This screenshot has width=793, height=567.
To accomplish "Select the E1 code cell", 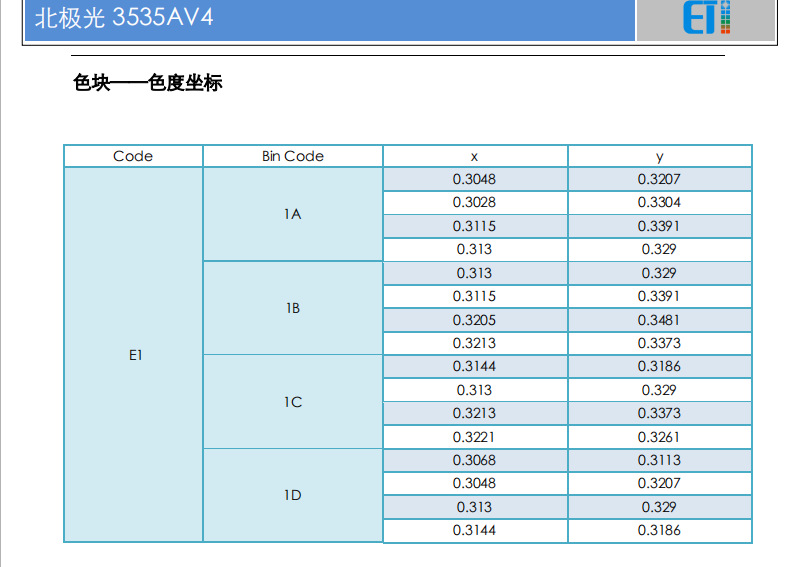I will point(134,355).
